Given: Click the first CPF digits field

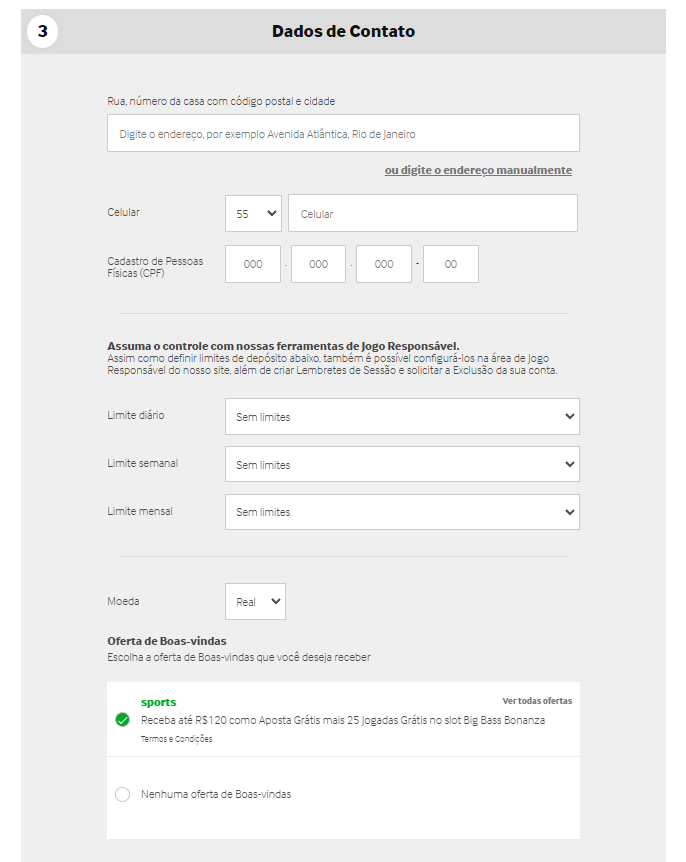Looking at the screenshot, I should 253,264.
